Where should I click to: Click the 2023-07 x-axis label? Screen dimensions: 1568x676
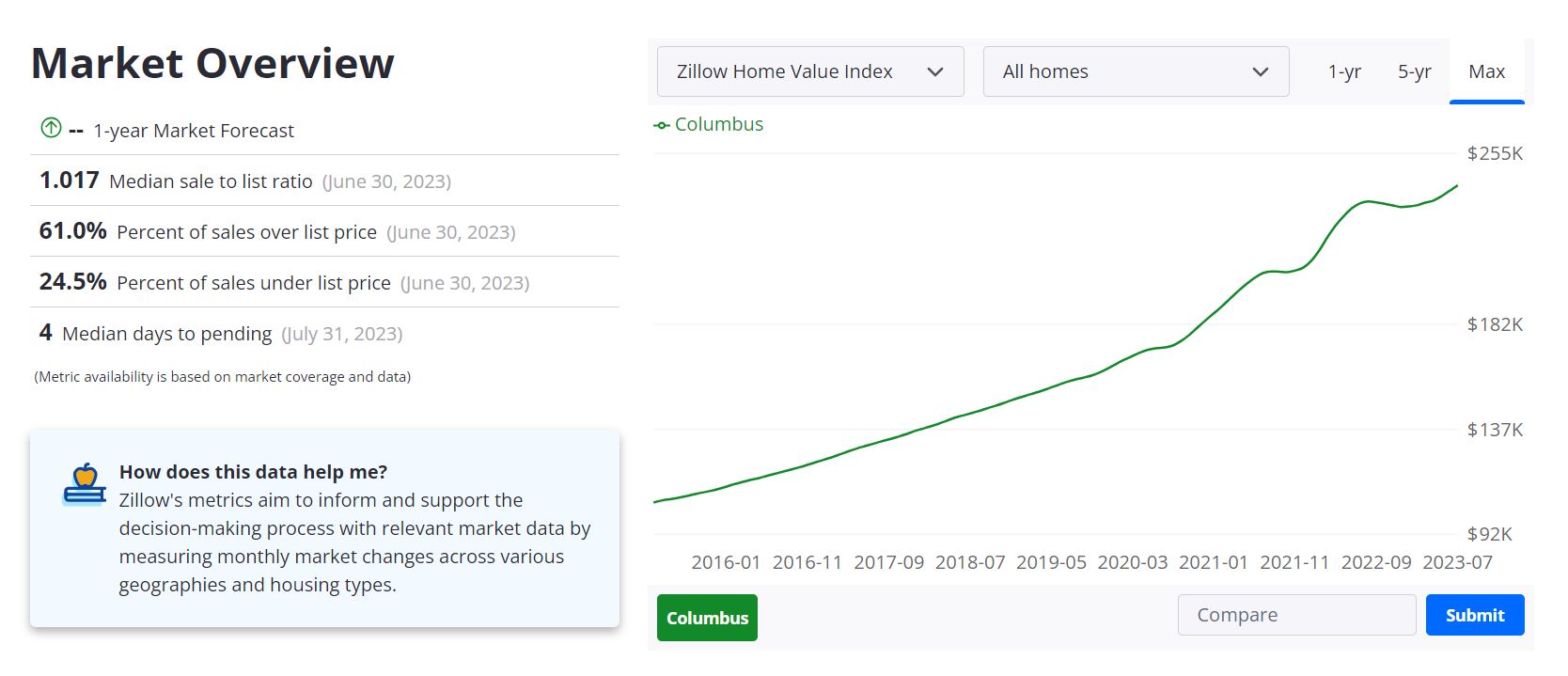pyautogui.click(x=1458, y=562)
